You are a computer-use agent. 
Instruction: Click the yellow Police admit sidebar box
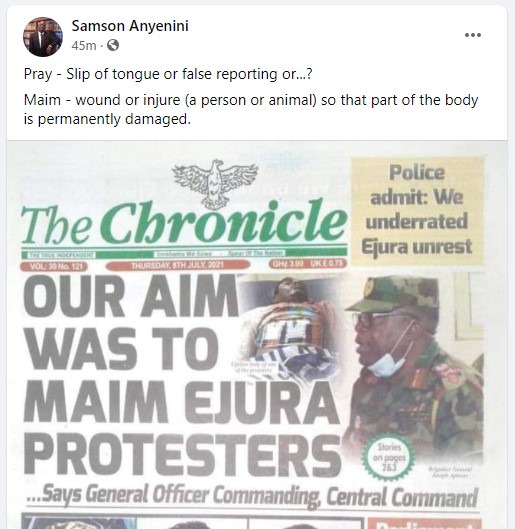(418, 210)
